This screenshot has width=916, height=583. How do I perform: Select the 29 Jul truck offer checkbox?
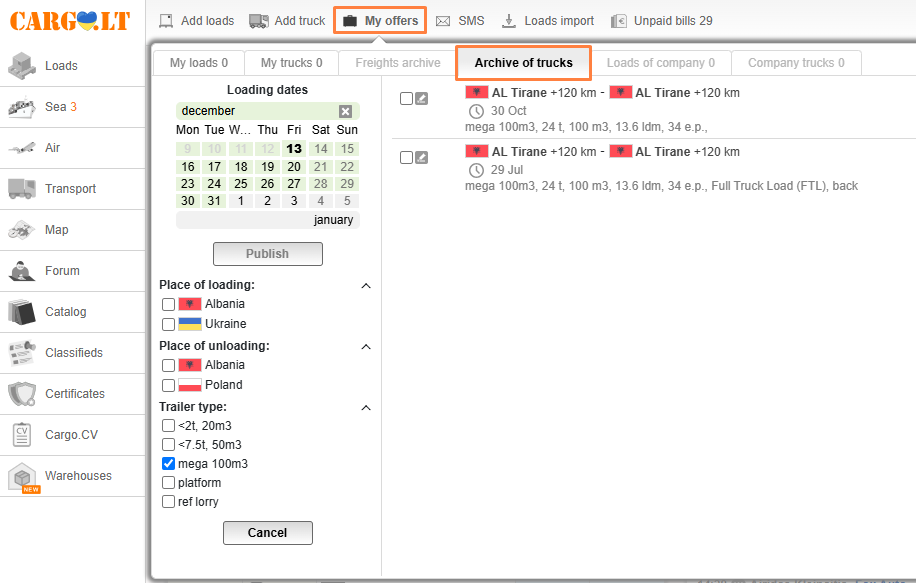(x=406, y=157)
